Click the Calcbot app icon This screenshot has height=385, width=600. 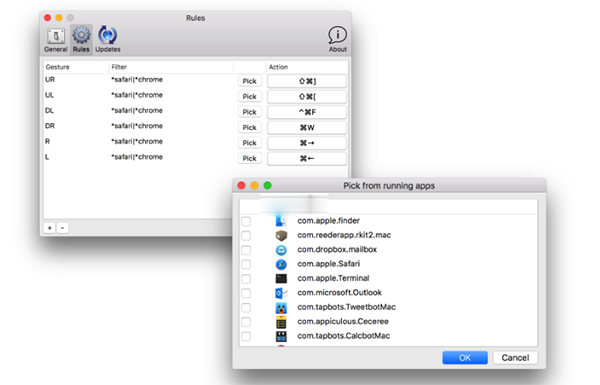click(281, 337)
